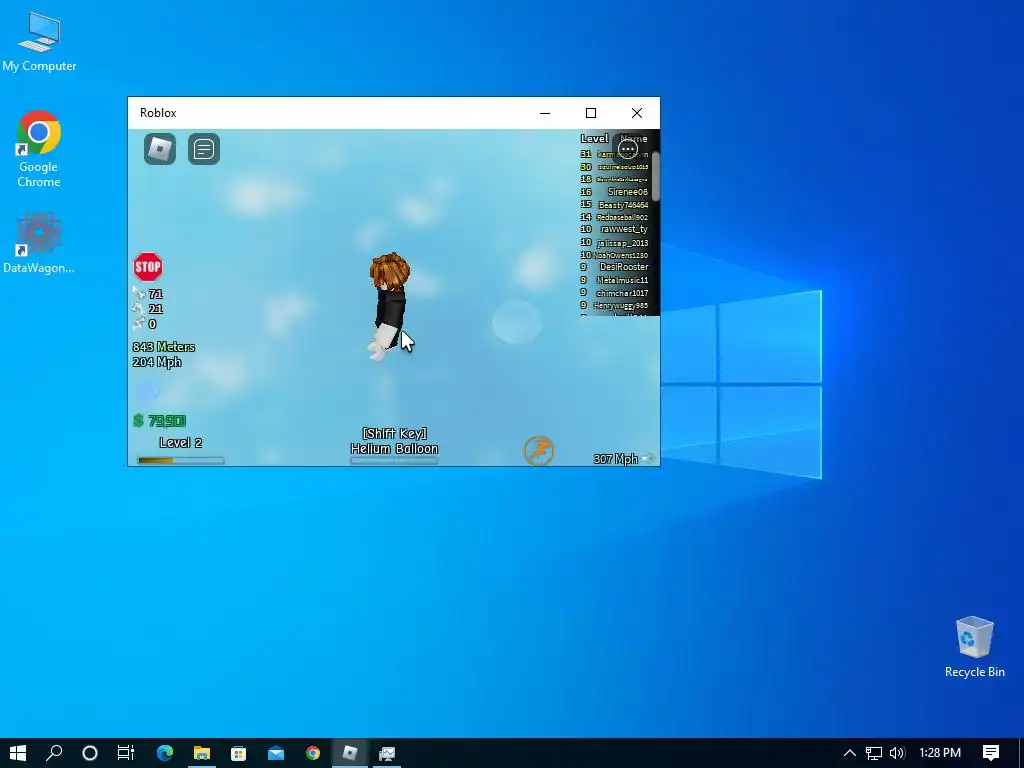The height and width of the screenshot is (768, 1024).
Task: Click the 307 Mph wind speed readout
Action: pos(616,458)
